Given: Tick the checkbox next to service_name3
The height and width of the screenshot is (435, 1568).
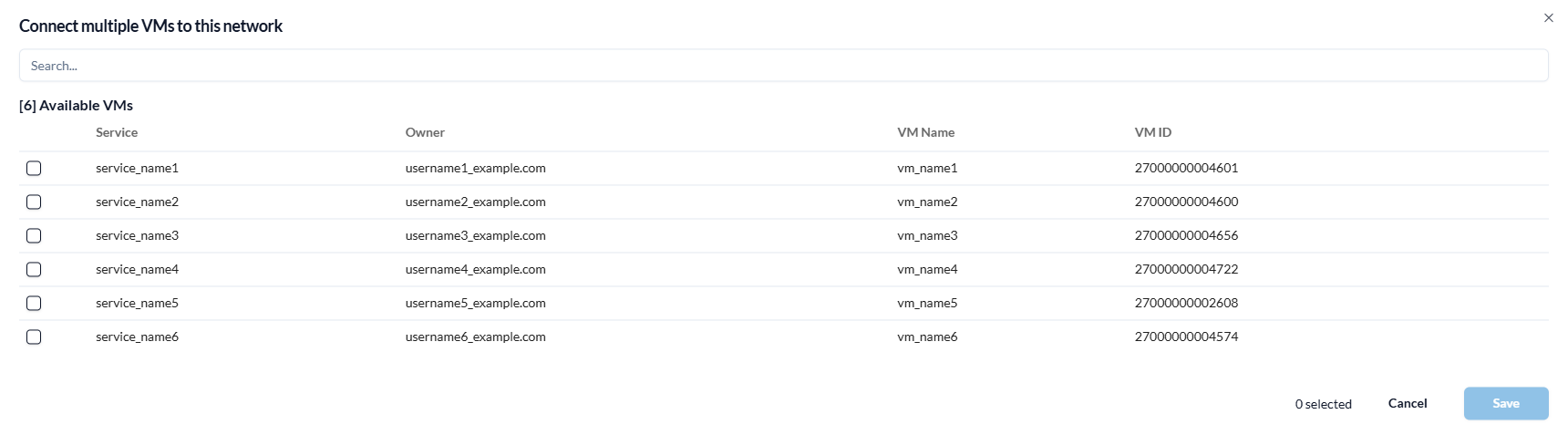Looking at the screenshot, I should 34,235.
